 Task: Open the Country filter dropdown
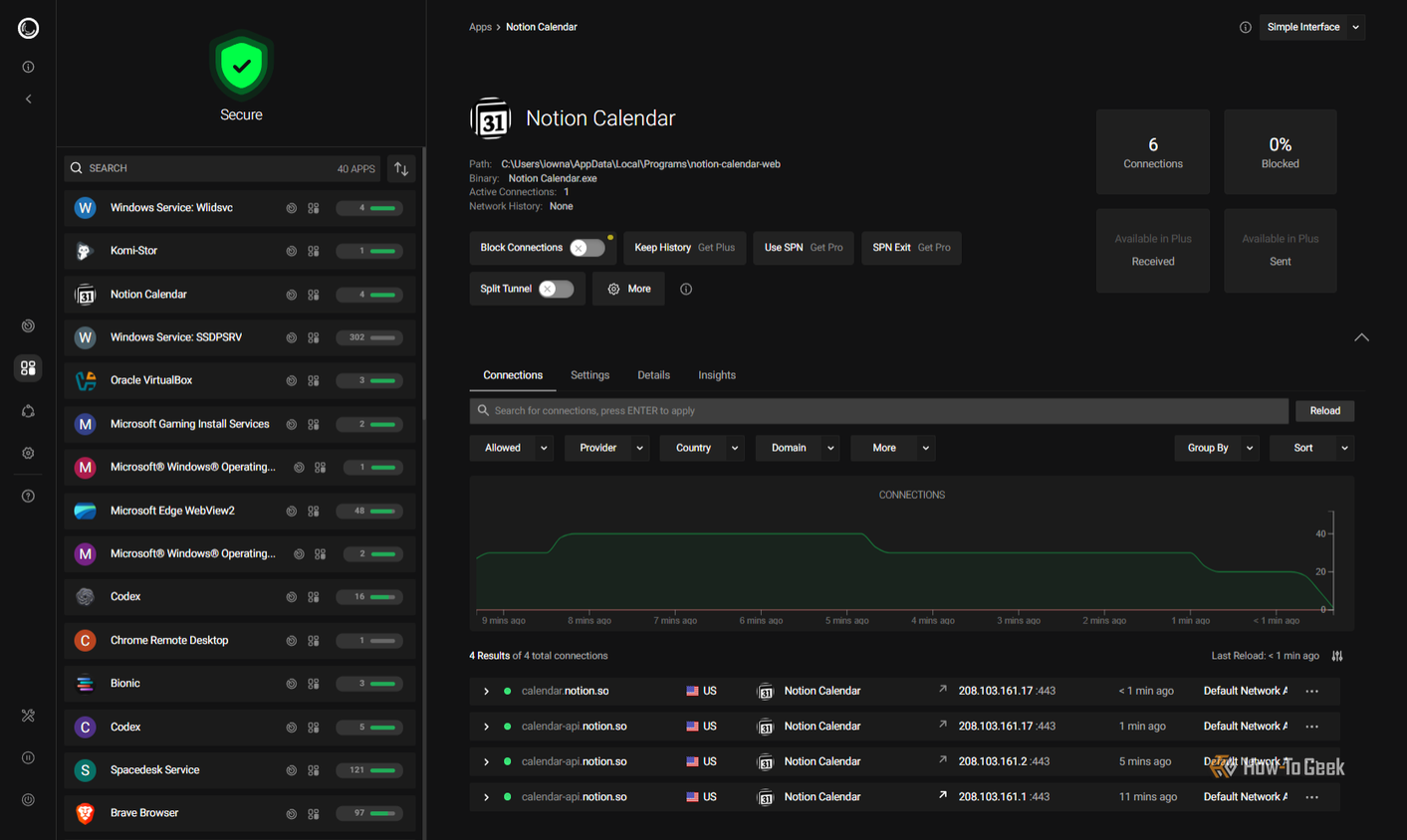[702, 448]
